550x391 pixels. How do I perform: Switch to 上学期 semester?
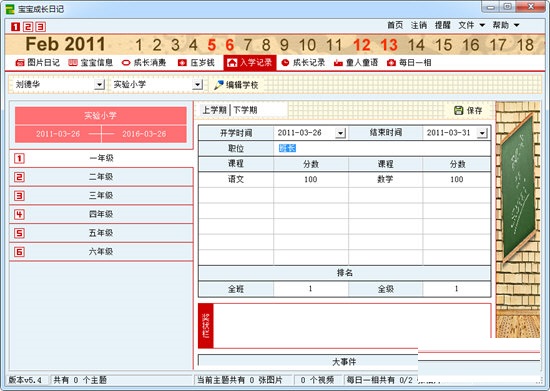click(214, 110)
